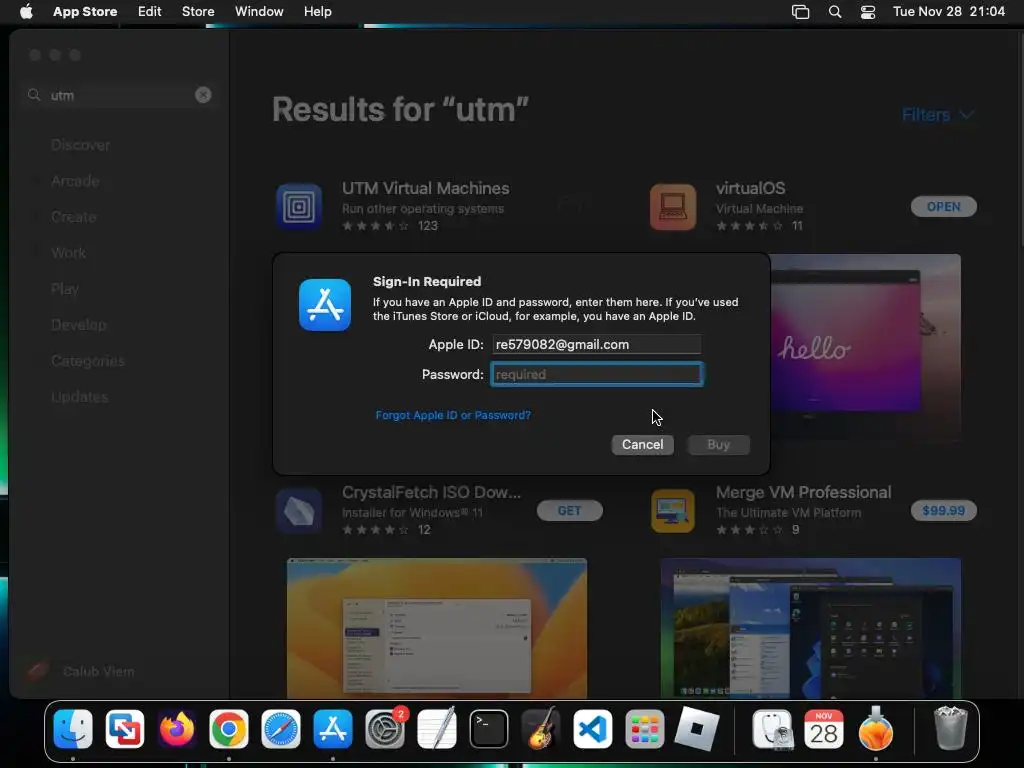Clear the utm search field
1024x768 pixels.
coord(203,95)
